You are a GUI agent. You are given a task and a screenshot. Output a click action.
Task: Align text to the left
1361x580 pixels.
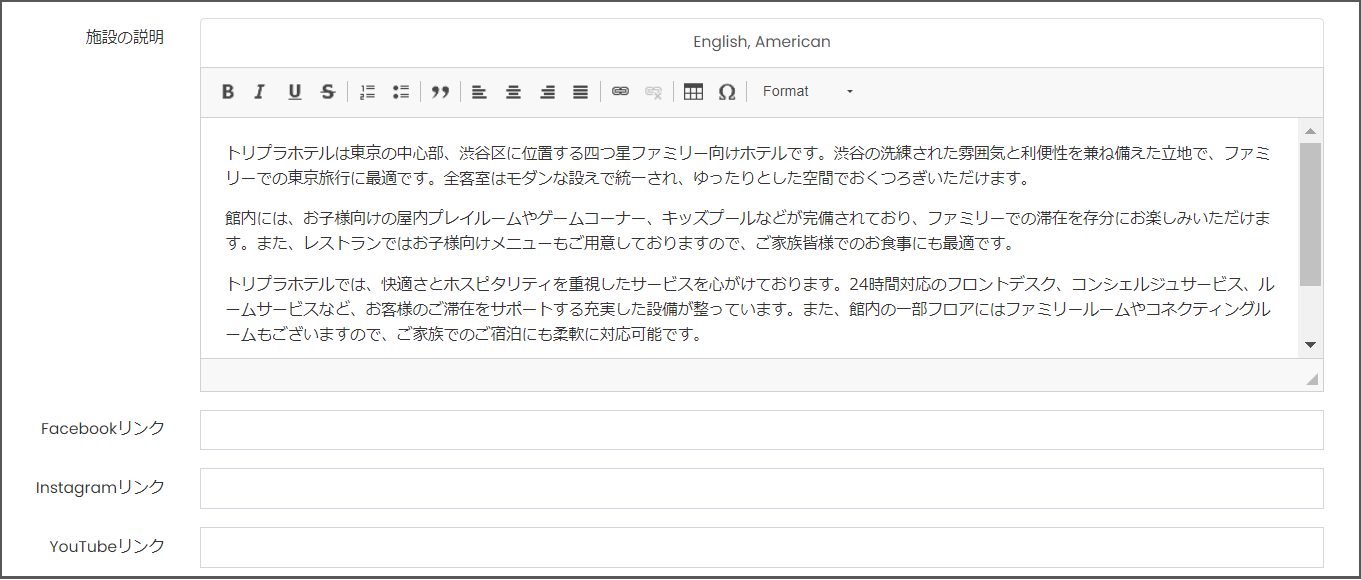click(480, 92)
